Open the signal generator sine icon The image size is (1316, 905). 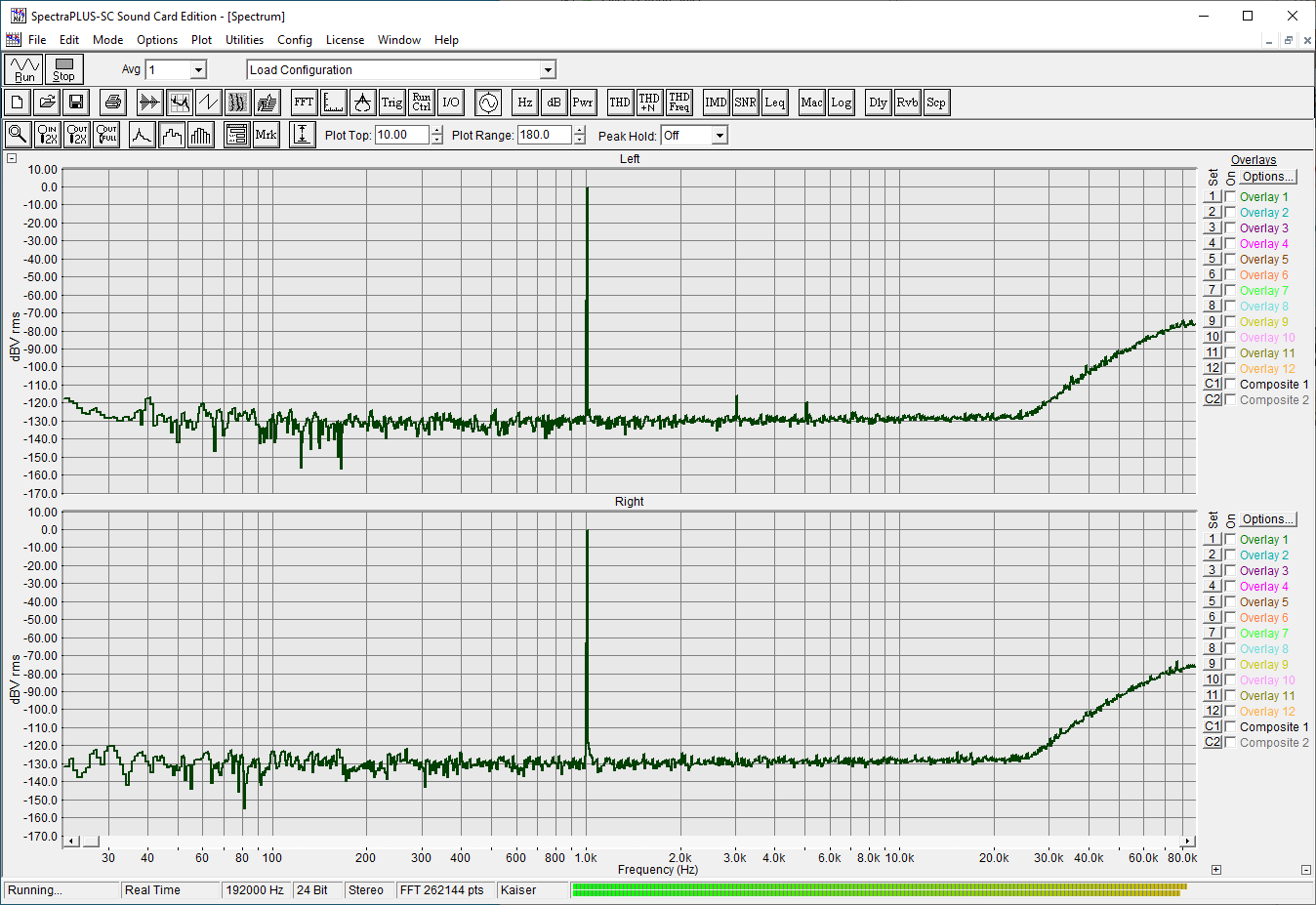pos(488,103)
